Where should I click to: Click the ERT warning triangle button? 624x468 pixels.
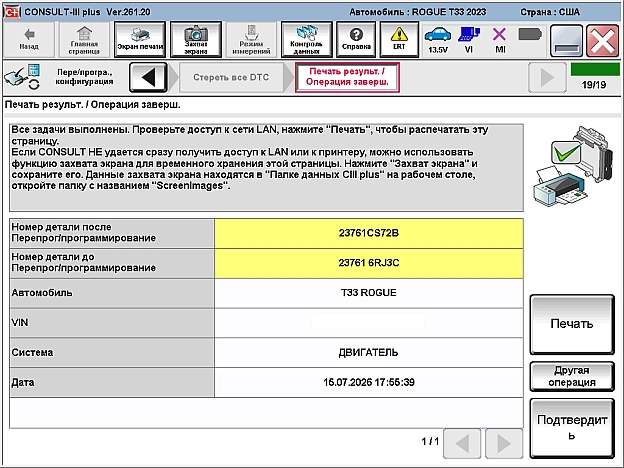(x=399, y=39)
